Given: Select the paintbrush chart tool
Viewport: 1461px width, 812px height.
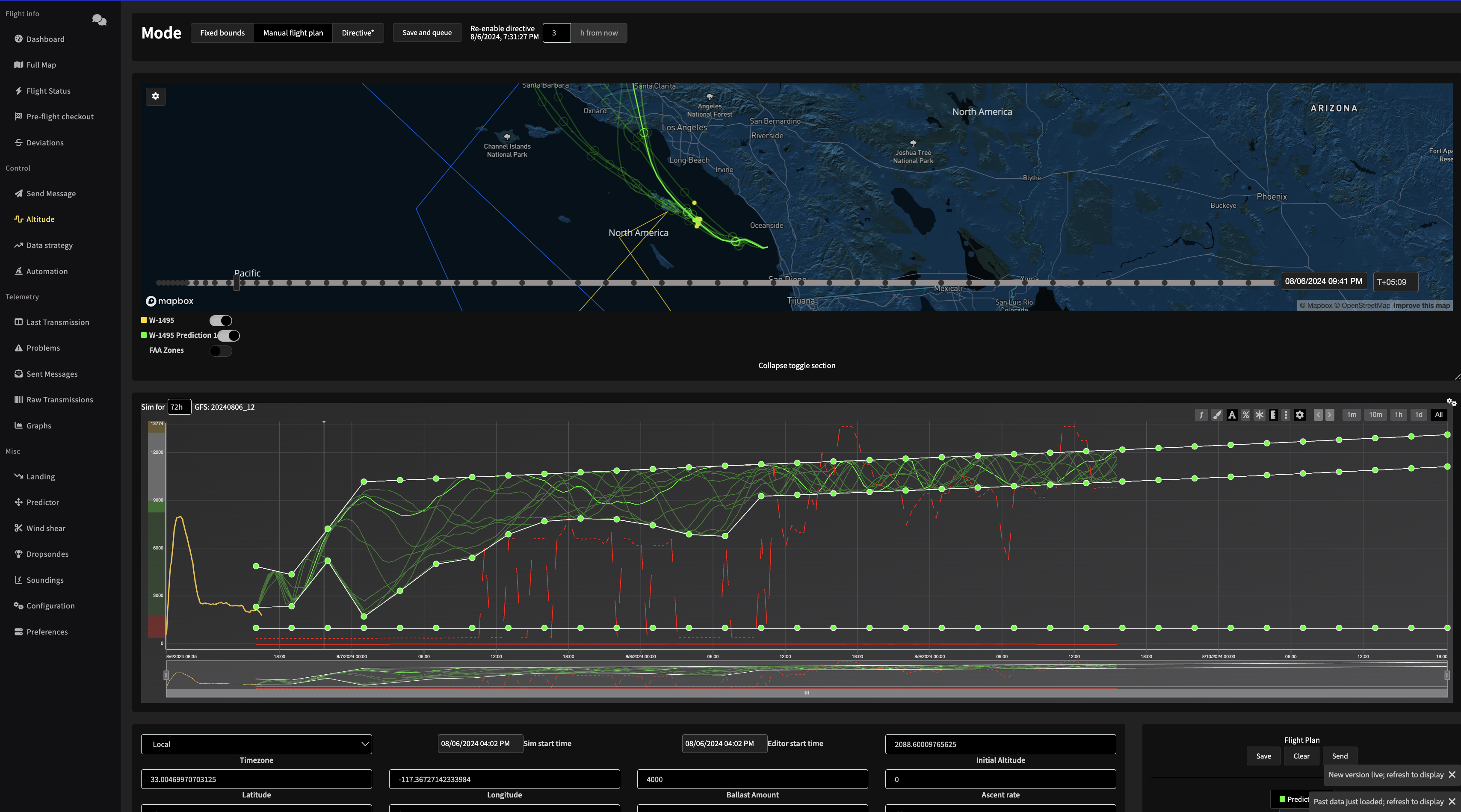Looking at the screenshot, I should click(1216, 414).
